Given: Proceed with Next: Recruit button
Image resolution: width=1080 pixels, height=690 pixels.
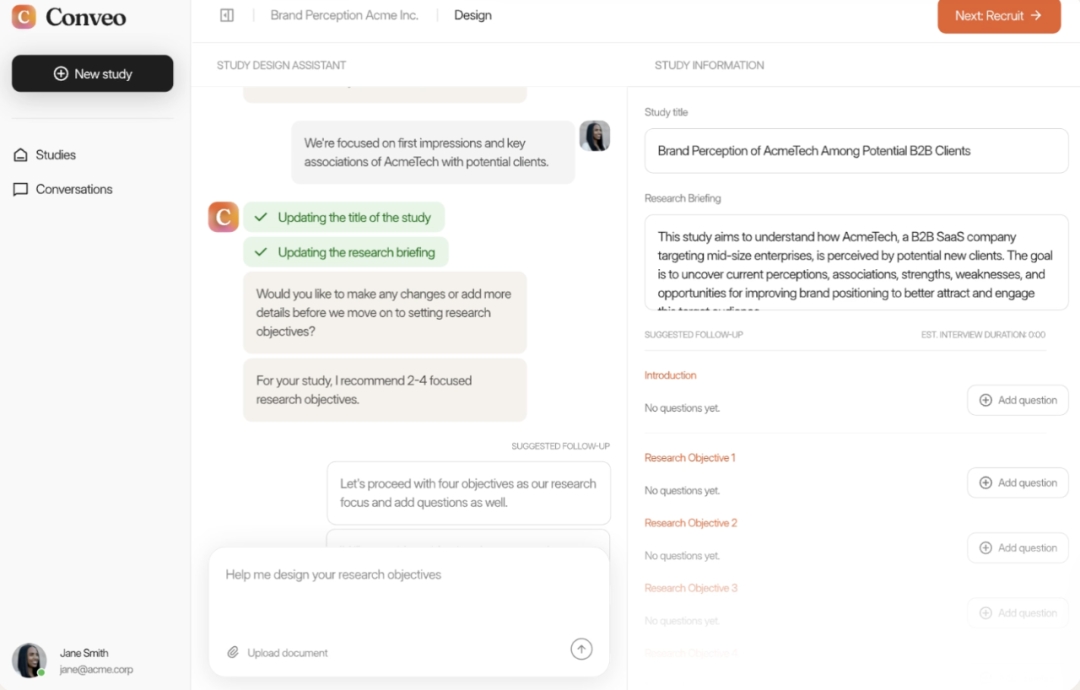Looking at the screenshot, I should point(998,16).
